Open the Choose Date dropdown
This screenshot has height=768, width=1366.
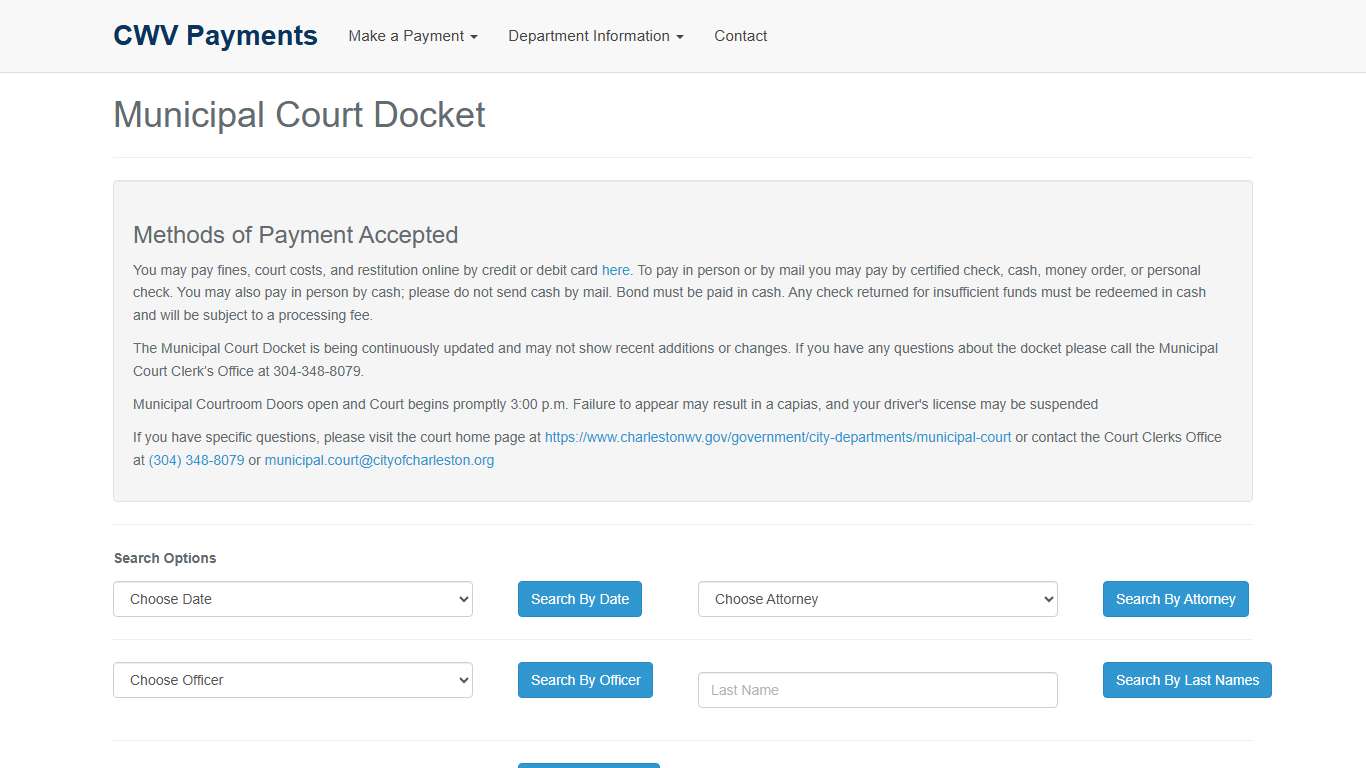(292, 599)
